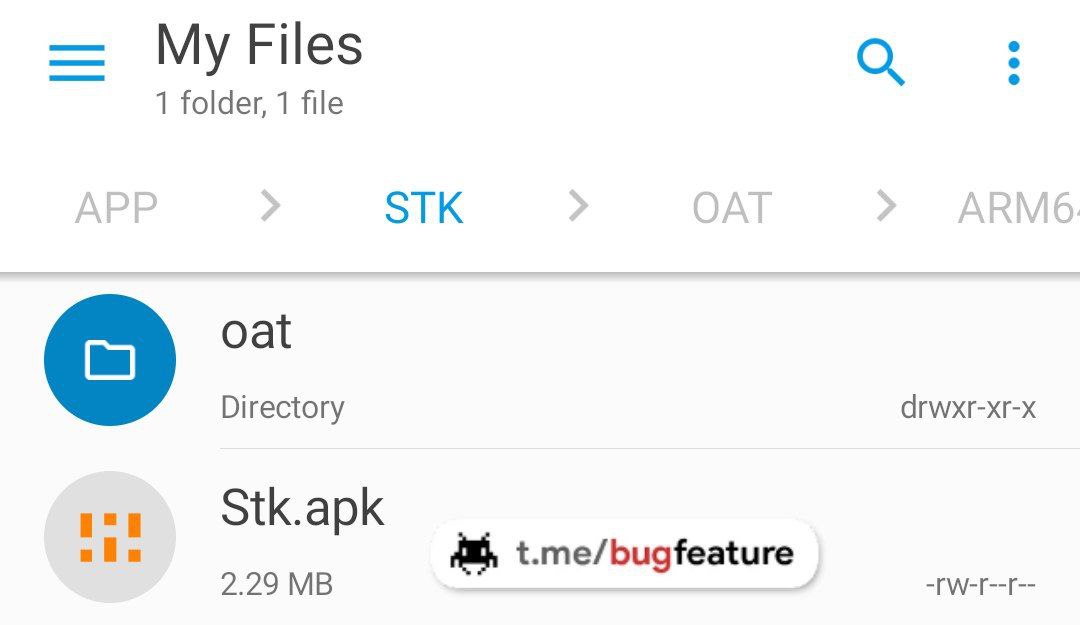Tap the -rw-r--r-- permissions text

pos(980,585)
